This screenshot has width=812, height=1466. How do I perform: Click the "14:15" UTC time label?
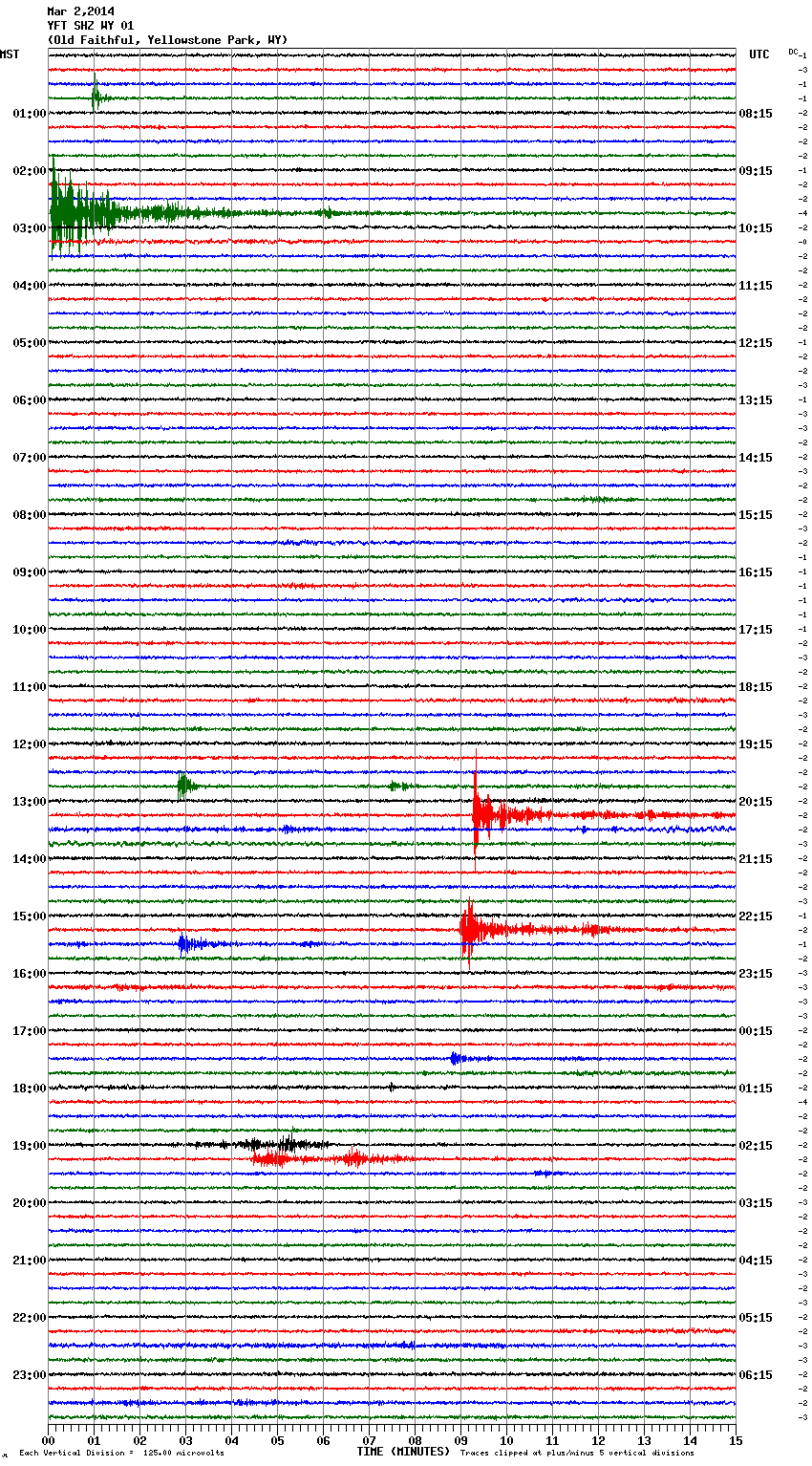click(x=756, y=458)
